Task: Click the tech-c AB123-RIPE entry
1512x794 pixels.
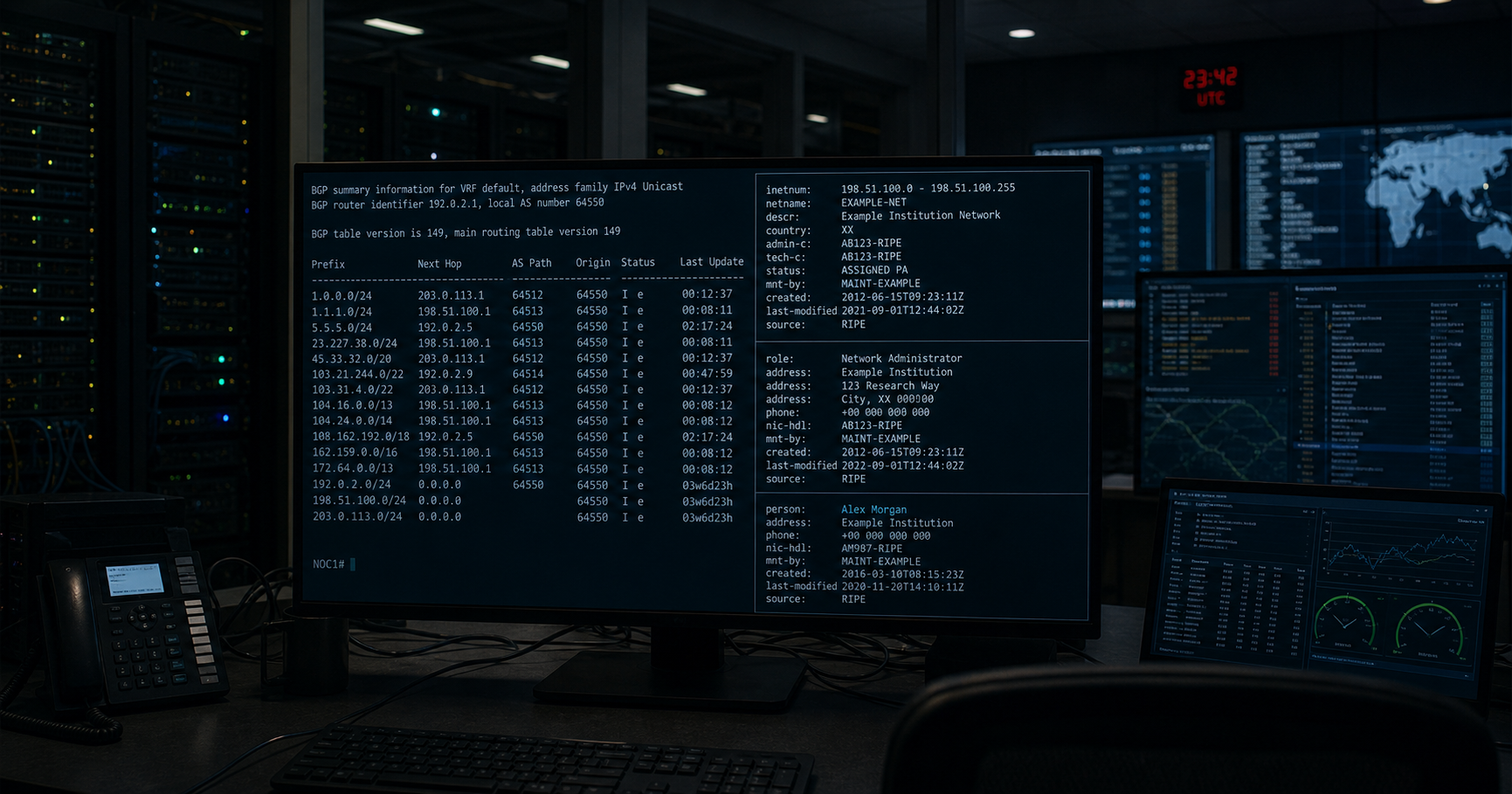Action: click(x=833, y=257)
